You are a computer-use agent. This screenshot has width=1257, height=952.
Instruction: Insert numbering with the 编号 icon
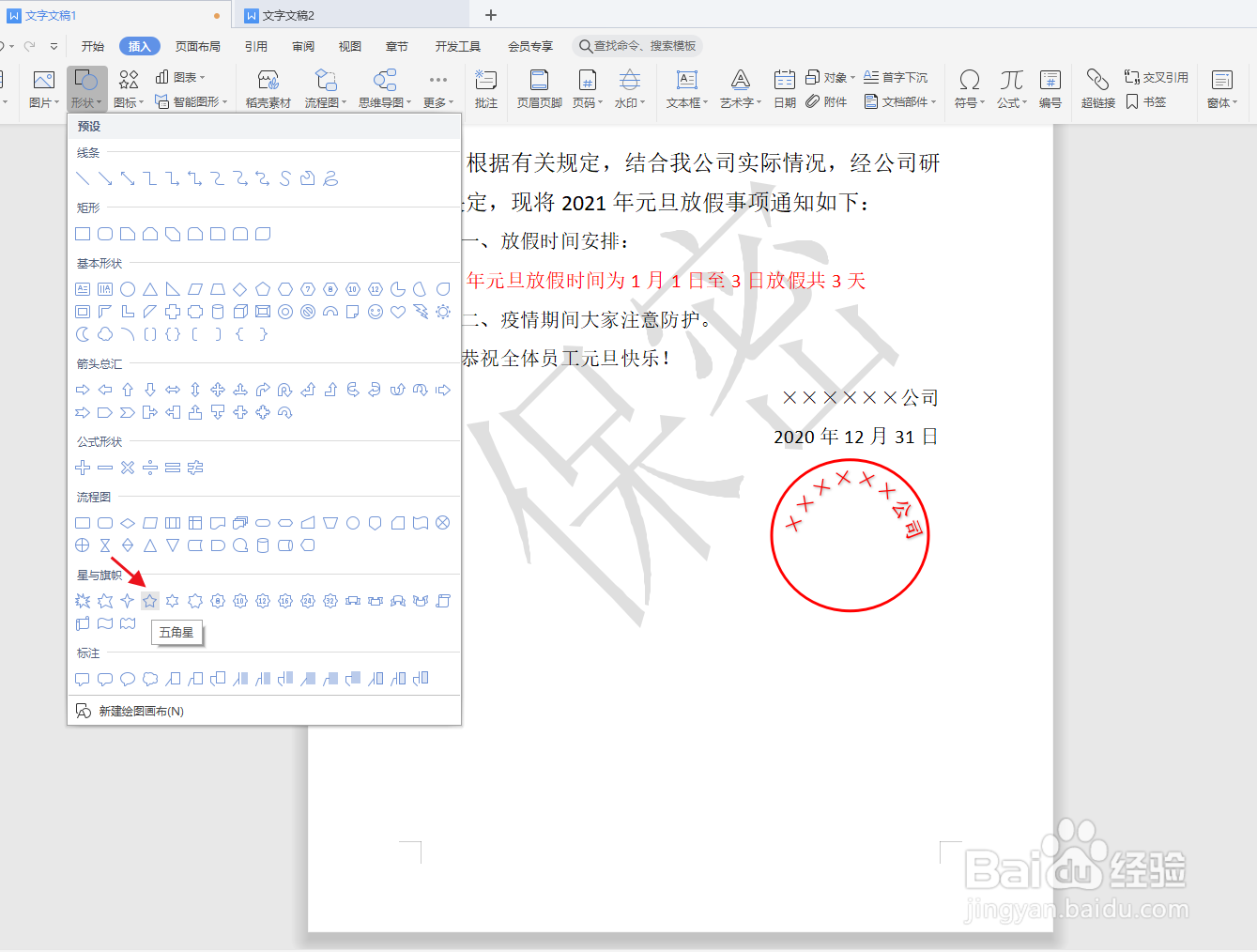(x=1050, y=89)
